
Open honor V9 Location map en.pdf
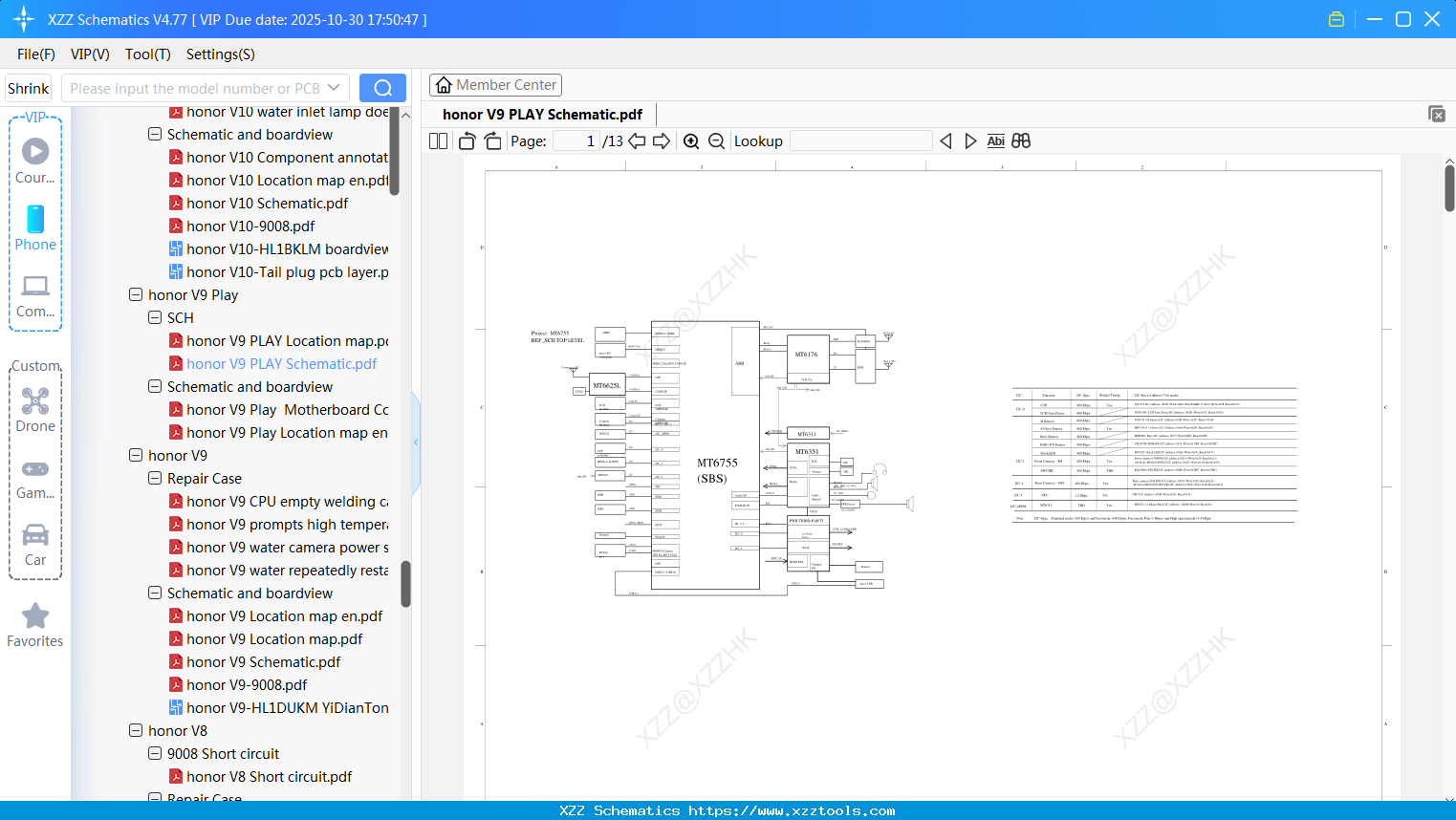click(275, 616)
